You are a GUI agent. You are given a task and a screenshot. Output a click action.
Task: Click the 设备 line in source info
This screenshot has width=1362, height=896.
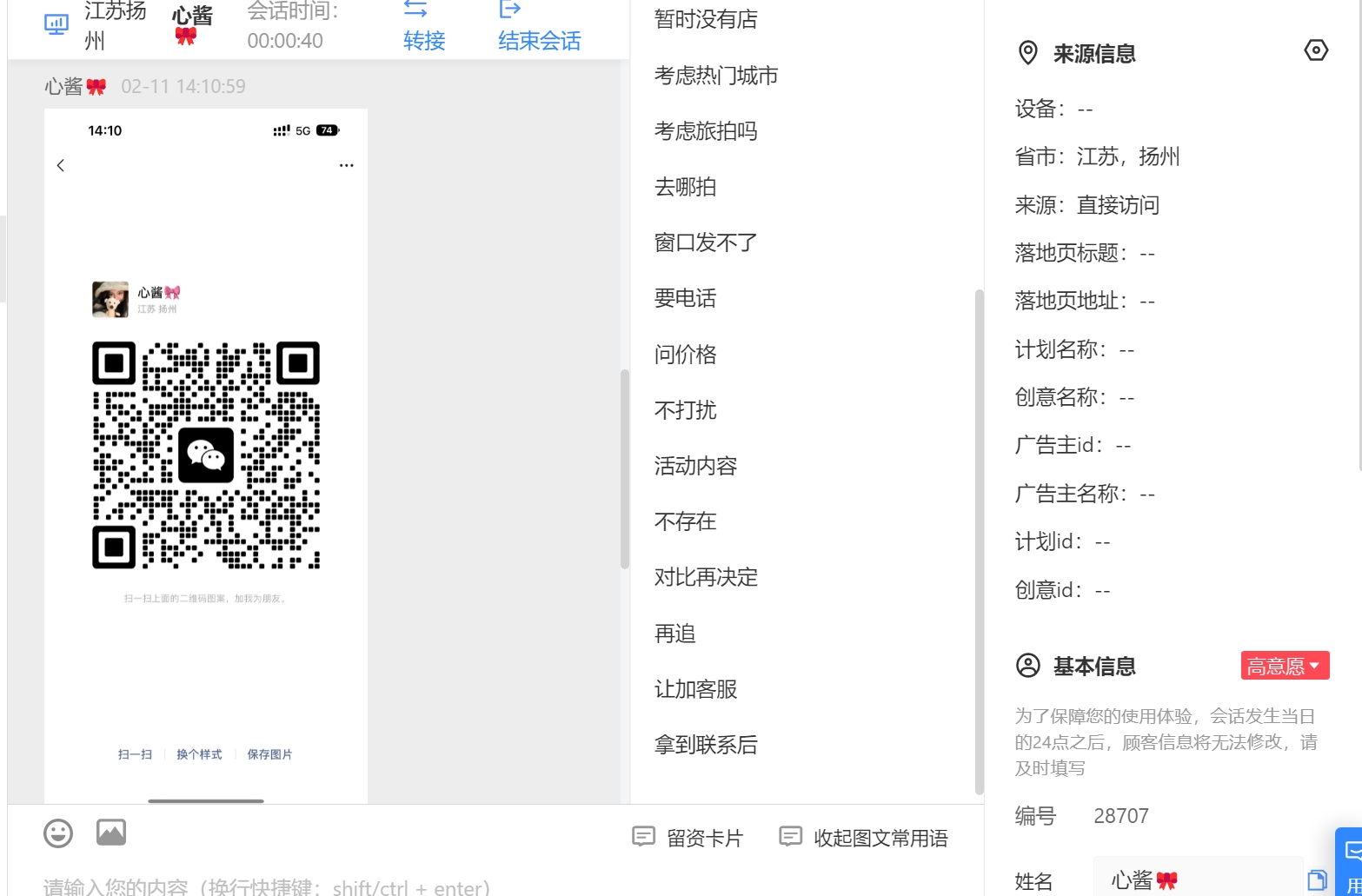1053,109
